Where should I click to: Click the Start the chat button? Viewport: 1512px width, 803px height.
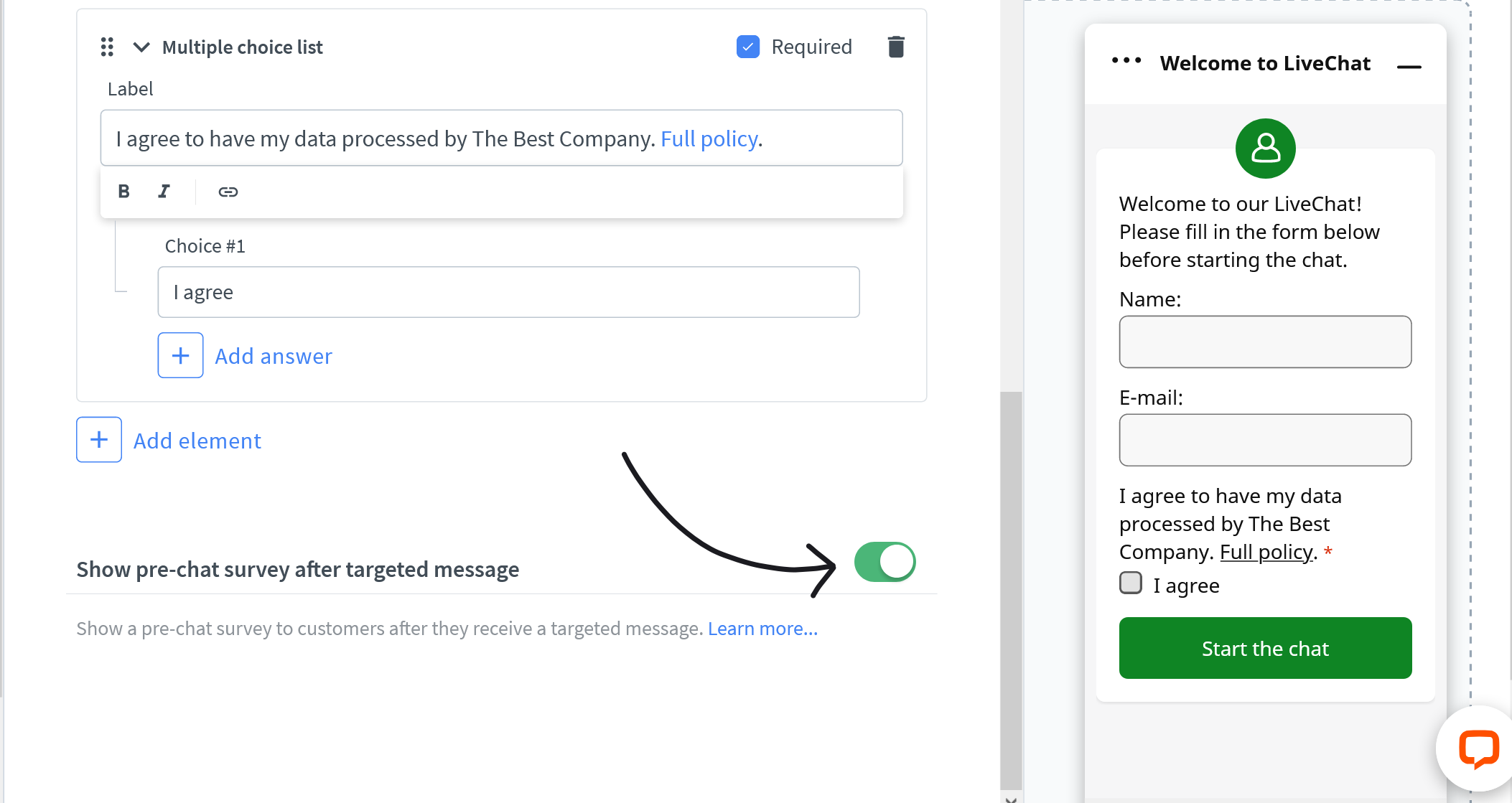click(1265, 647)
